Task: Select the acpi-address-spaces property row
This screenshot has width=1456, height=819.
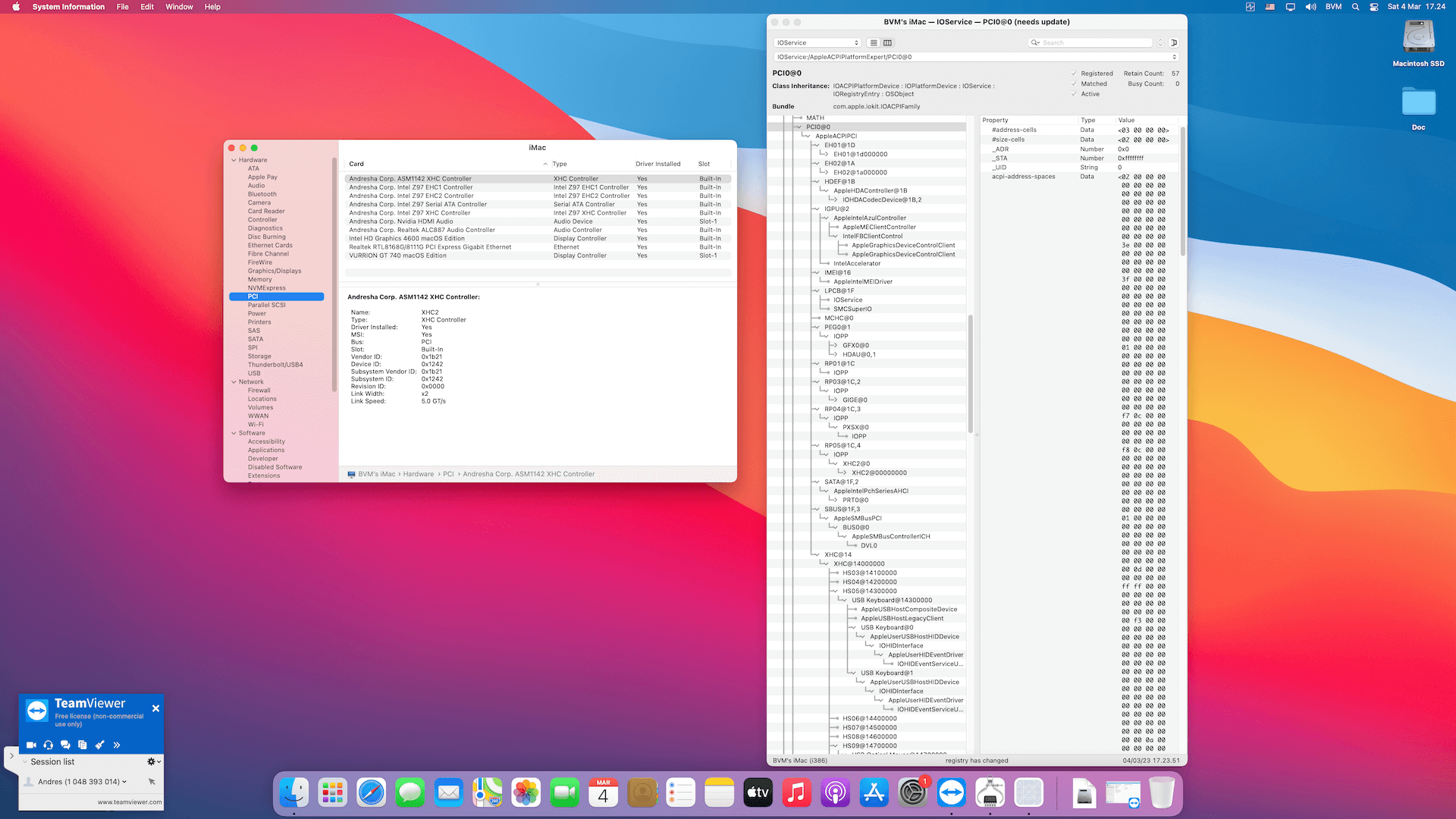Action: [x=1080, y=177]
